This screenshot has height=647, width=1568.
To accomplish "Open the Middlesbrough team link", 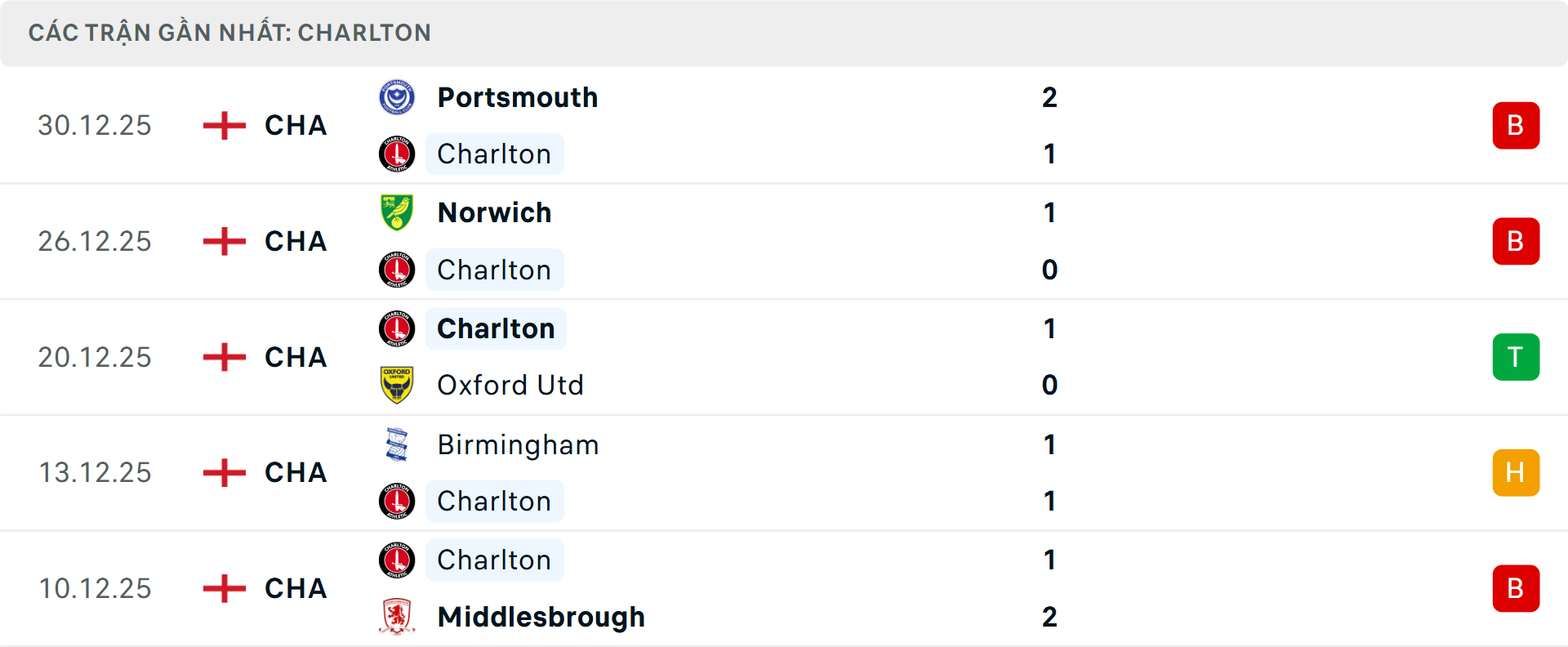I will pyautogui.click(x=541, y=617).
